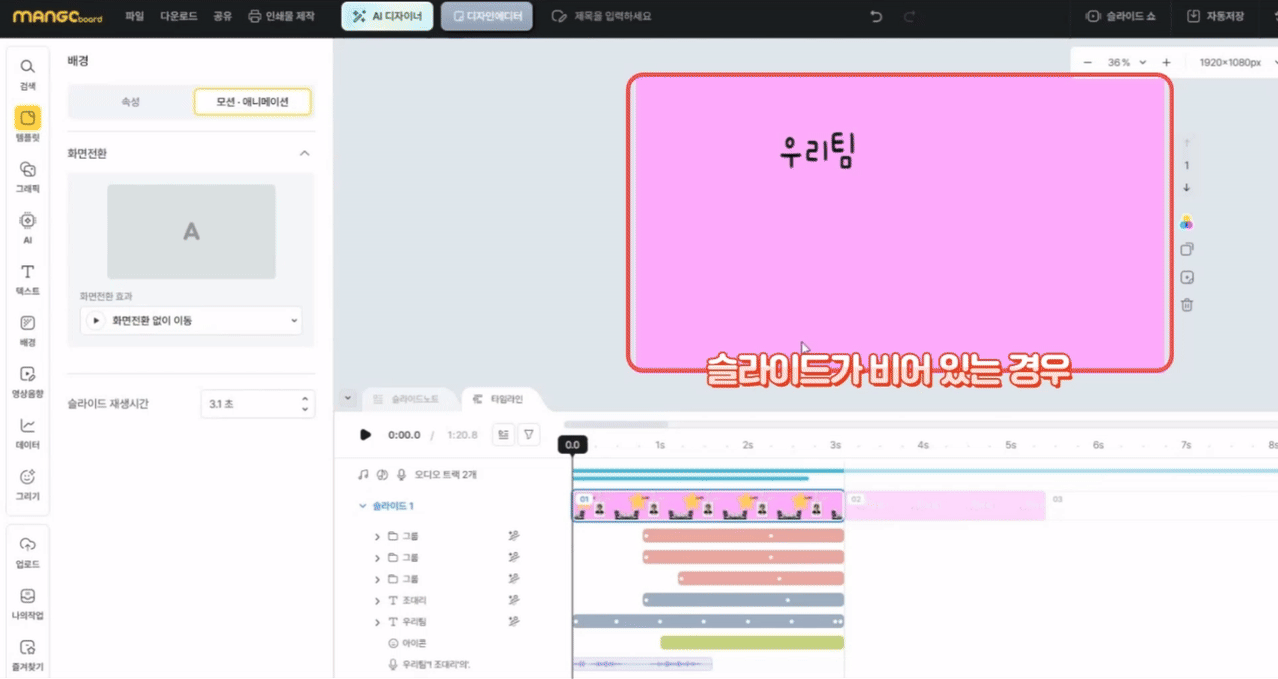
Task: Expand the 조대리 text layer row
Action: [x=377, y=601]
